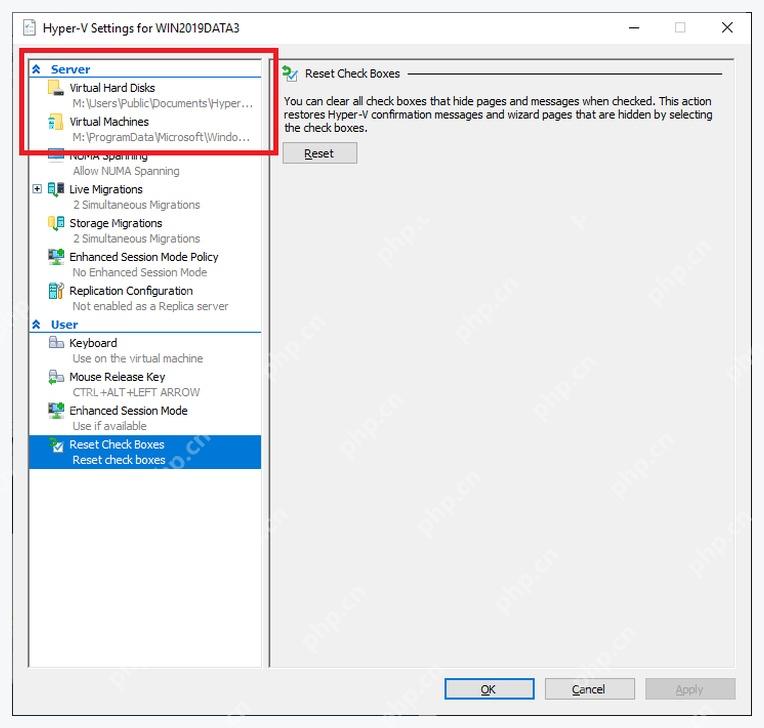Select the Keyboard user setting

click(x=93, y=343)
